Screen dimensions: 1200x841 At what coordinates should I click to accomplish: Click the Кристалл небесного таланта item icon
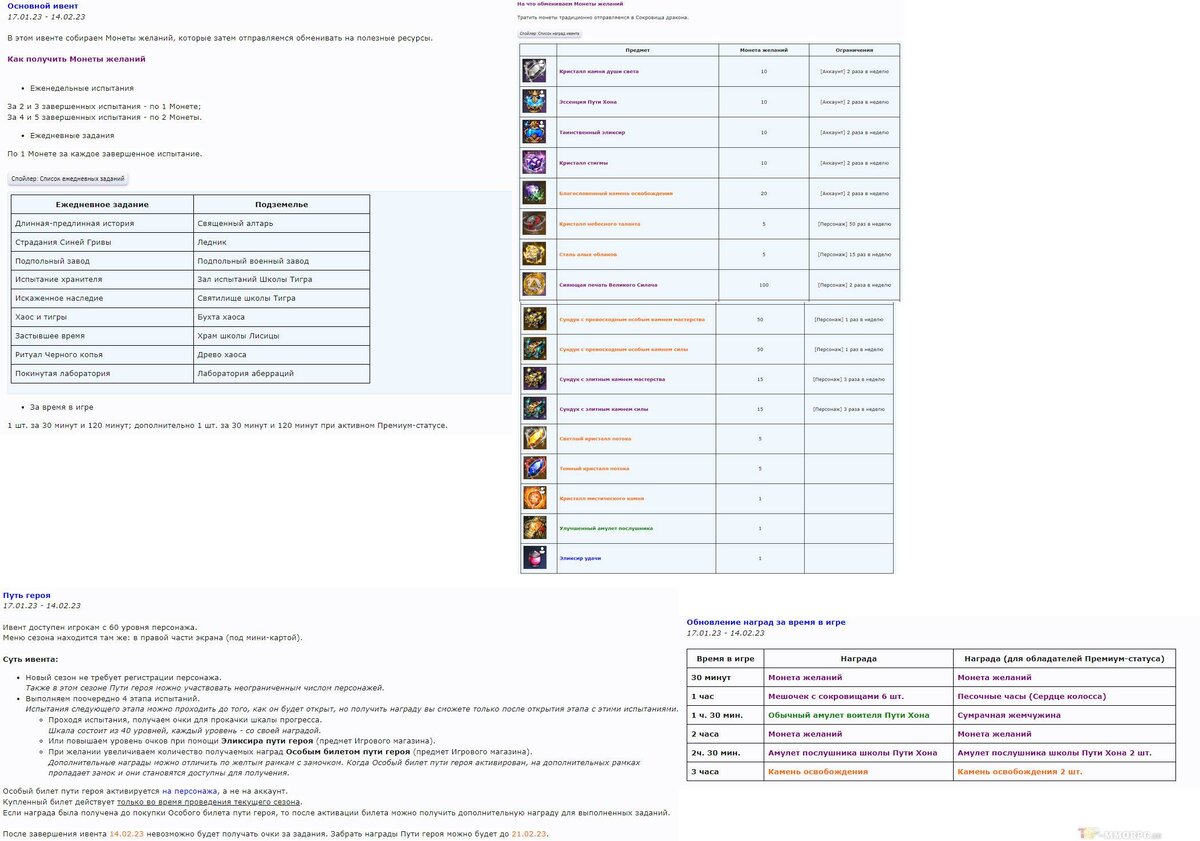534,224
